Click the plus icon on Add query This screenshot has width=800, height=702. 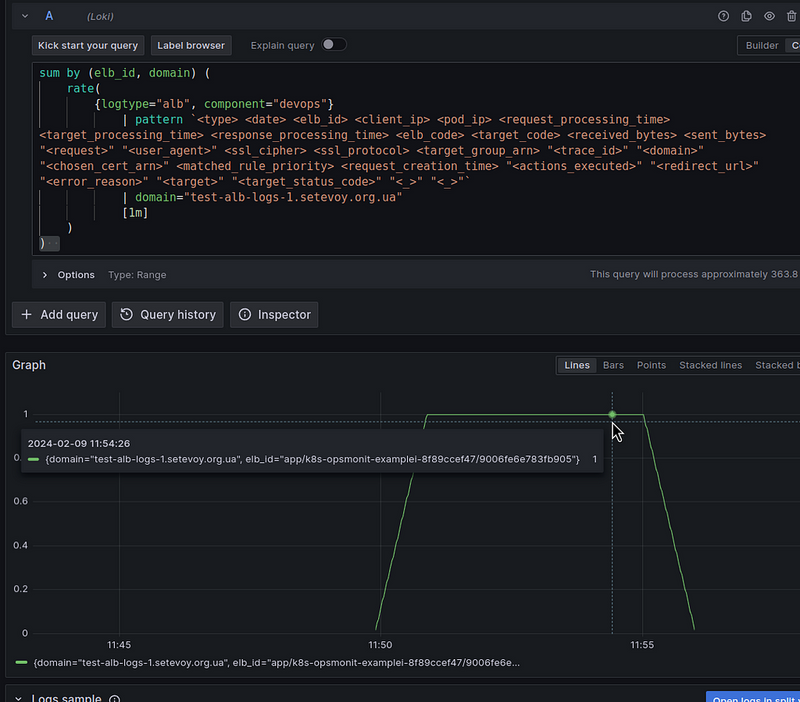(x=27, y=314)
